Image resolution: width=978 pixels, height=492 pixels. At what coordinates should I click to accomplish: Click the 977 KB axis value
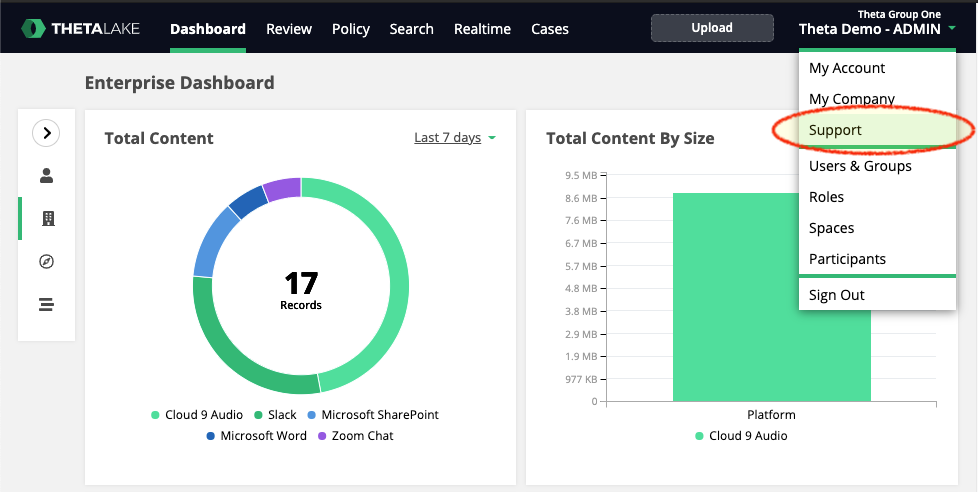581,379
